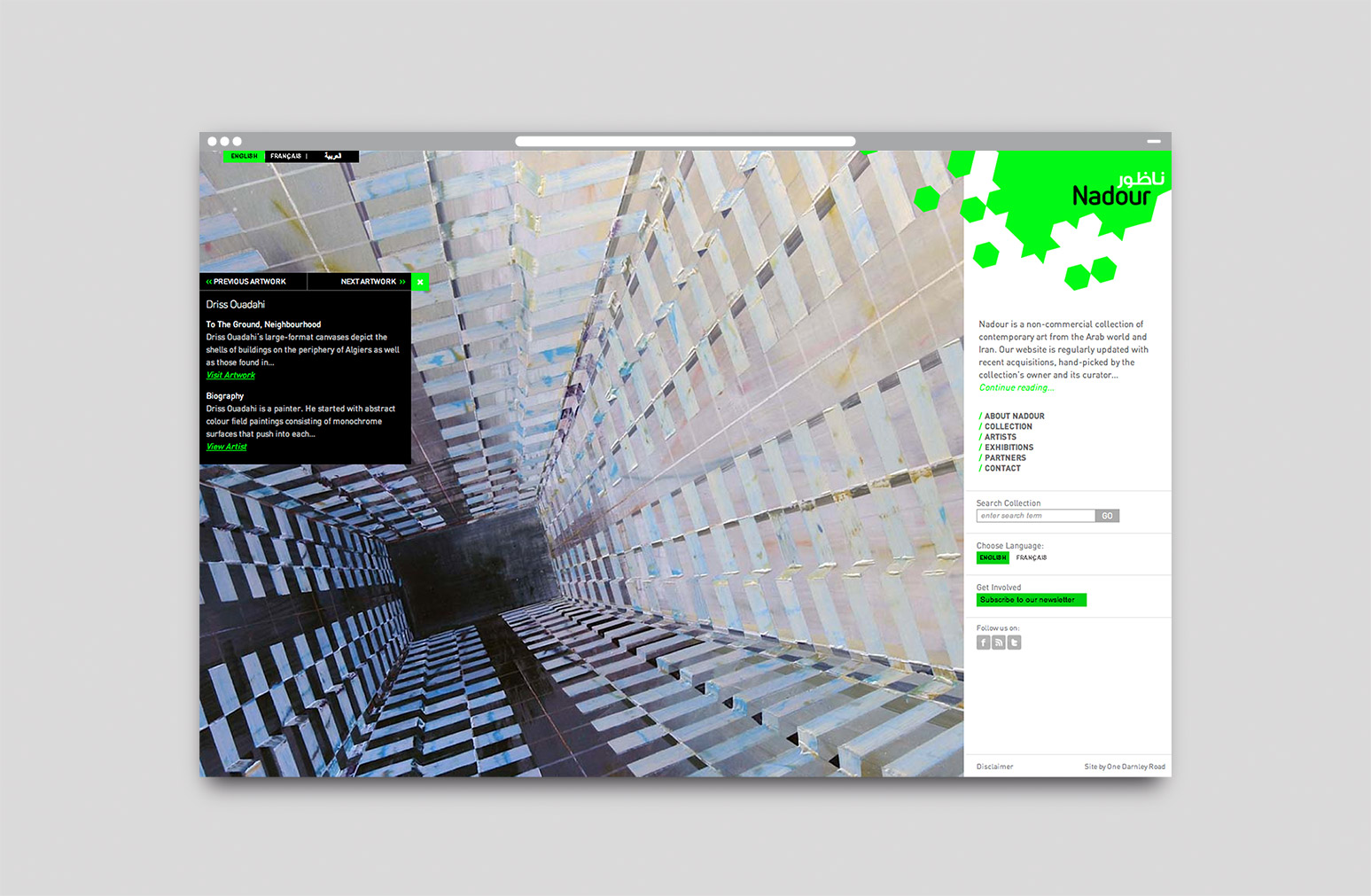Open the RSS feed icon

(999, 643)
